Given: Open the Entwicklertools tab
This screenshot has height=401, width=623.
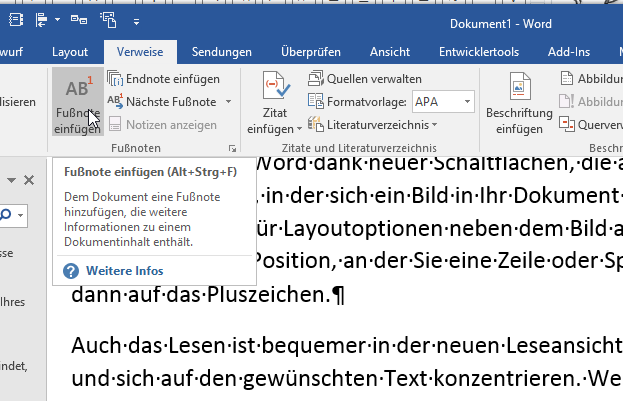Looking at the screenshot, I should tap(479, 52).
